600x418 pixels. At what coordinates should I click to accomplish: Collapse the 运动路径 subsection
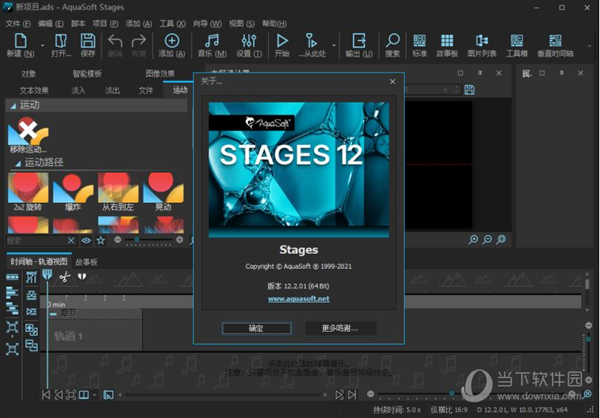pyautogui.click(x=18, y=164)
